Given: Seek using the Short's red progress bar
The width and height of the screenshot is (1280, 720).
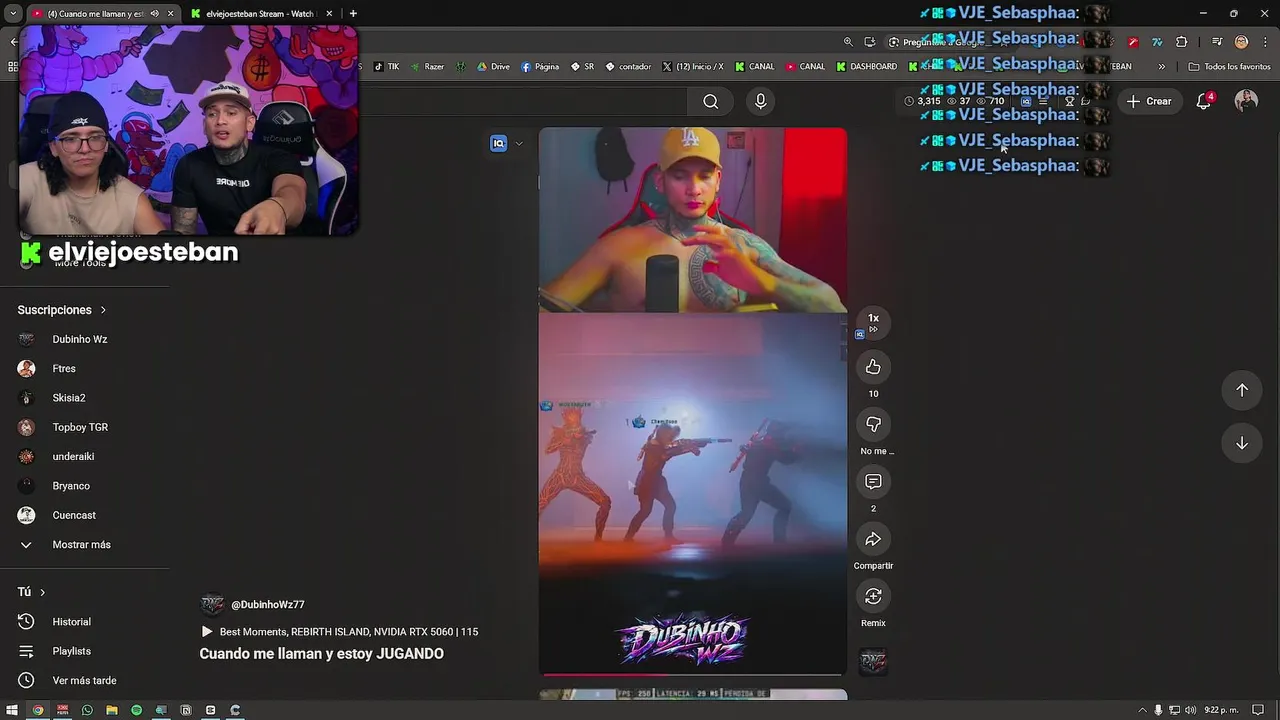Looking at the screenshot, I should pos(692,674).
